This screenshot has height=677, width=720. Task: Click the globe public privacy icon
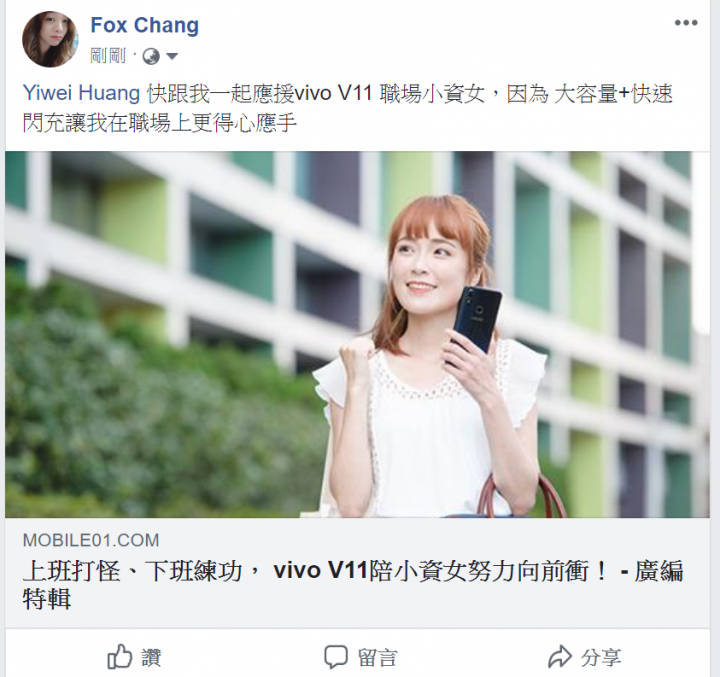[151, 56]
